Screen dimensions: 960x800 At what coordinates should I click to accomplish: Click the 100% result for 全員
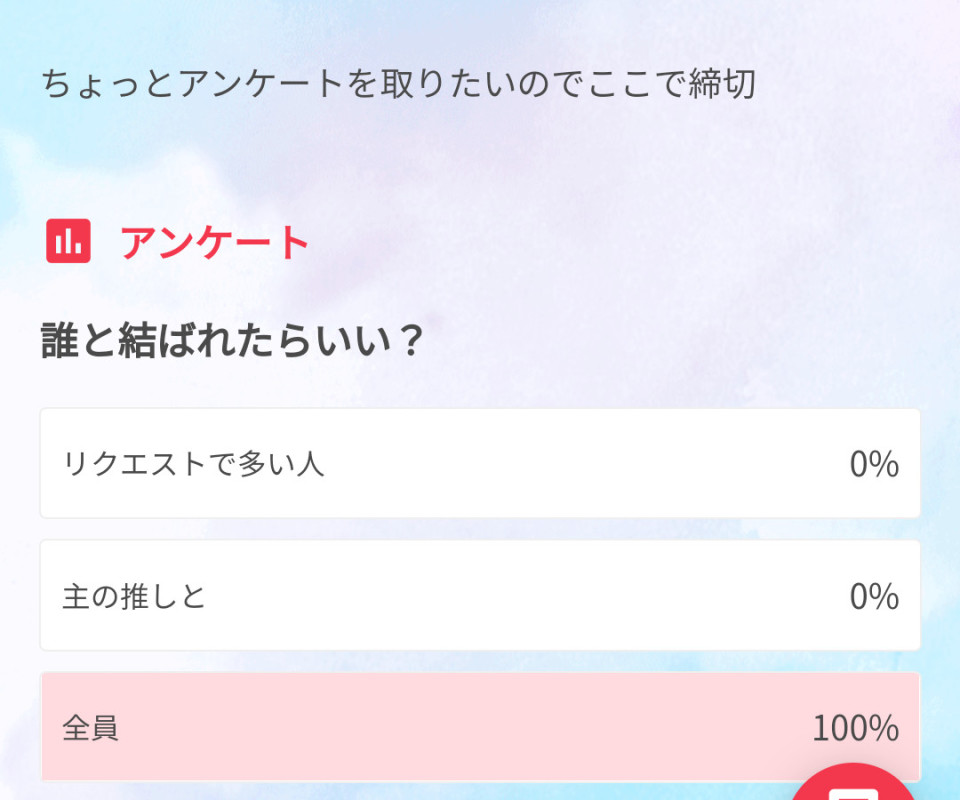click(x=855, y=728)
